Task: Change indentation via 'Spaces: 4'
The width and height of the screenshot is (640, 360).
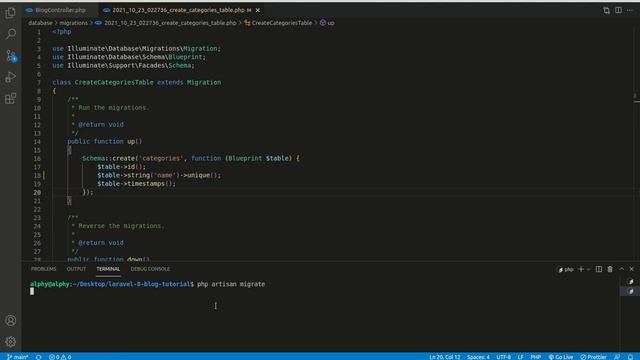Action: 478,357
